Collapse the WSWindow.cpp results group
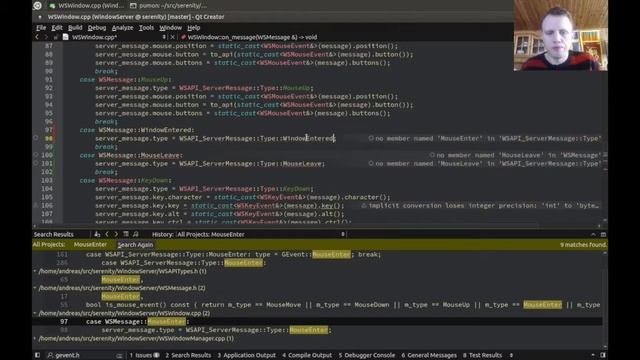The height and width of the screenshot is (360, 640). pos(35,313)
